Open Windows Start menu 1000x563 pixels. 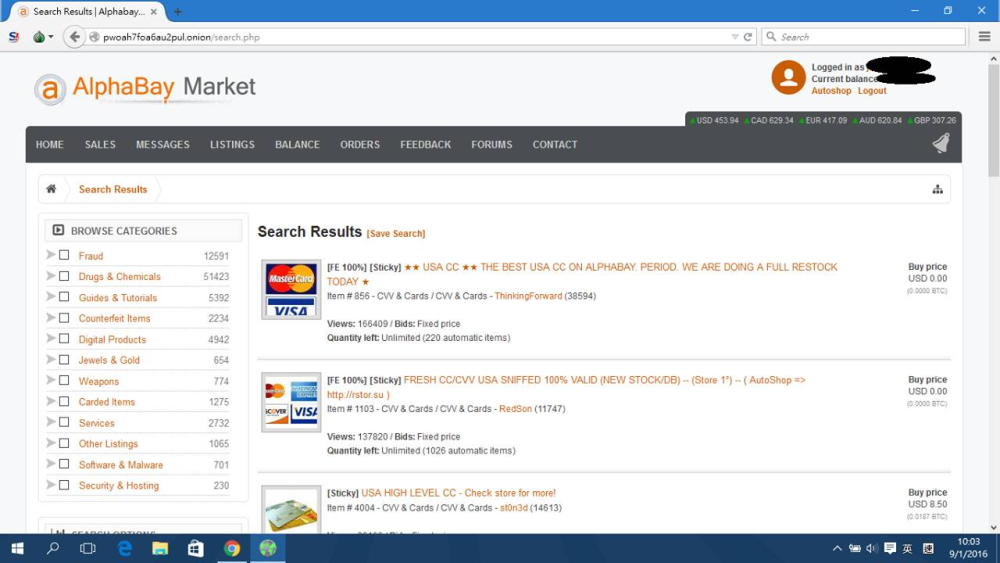point(17,548)
